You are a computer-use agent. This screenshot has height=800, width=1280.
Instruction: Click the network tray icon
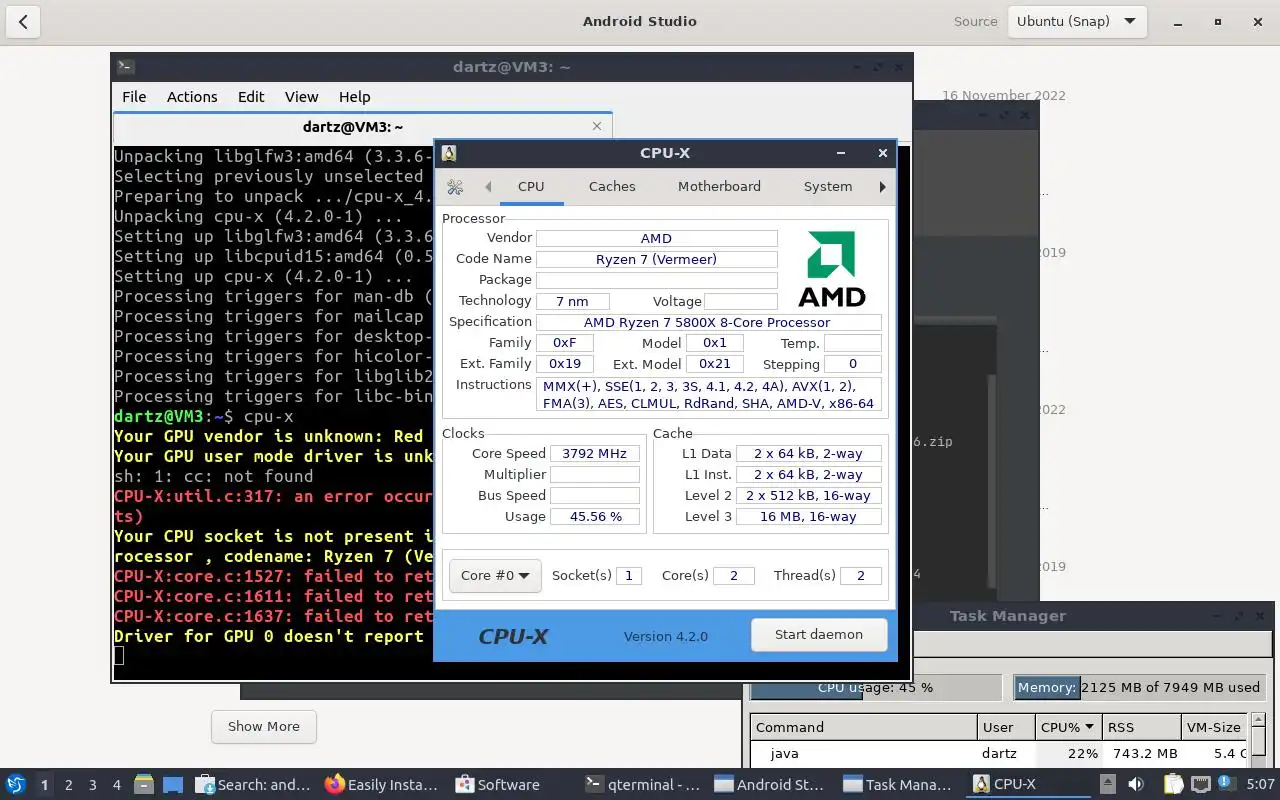[1200, 785]
